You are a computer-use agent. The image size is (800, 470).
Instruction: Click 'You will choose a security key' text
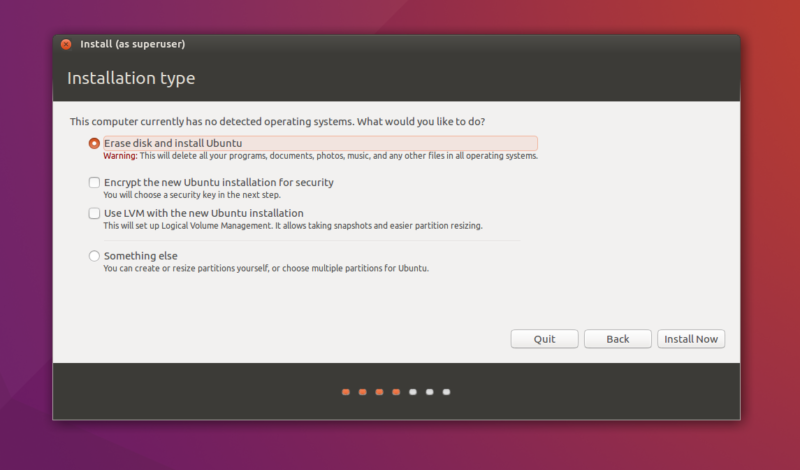coord(192,195)
